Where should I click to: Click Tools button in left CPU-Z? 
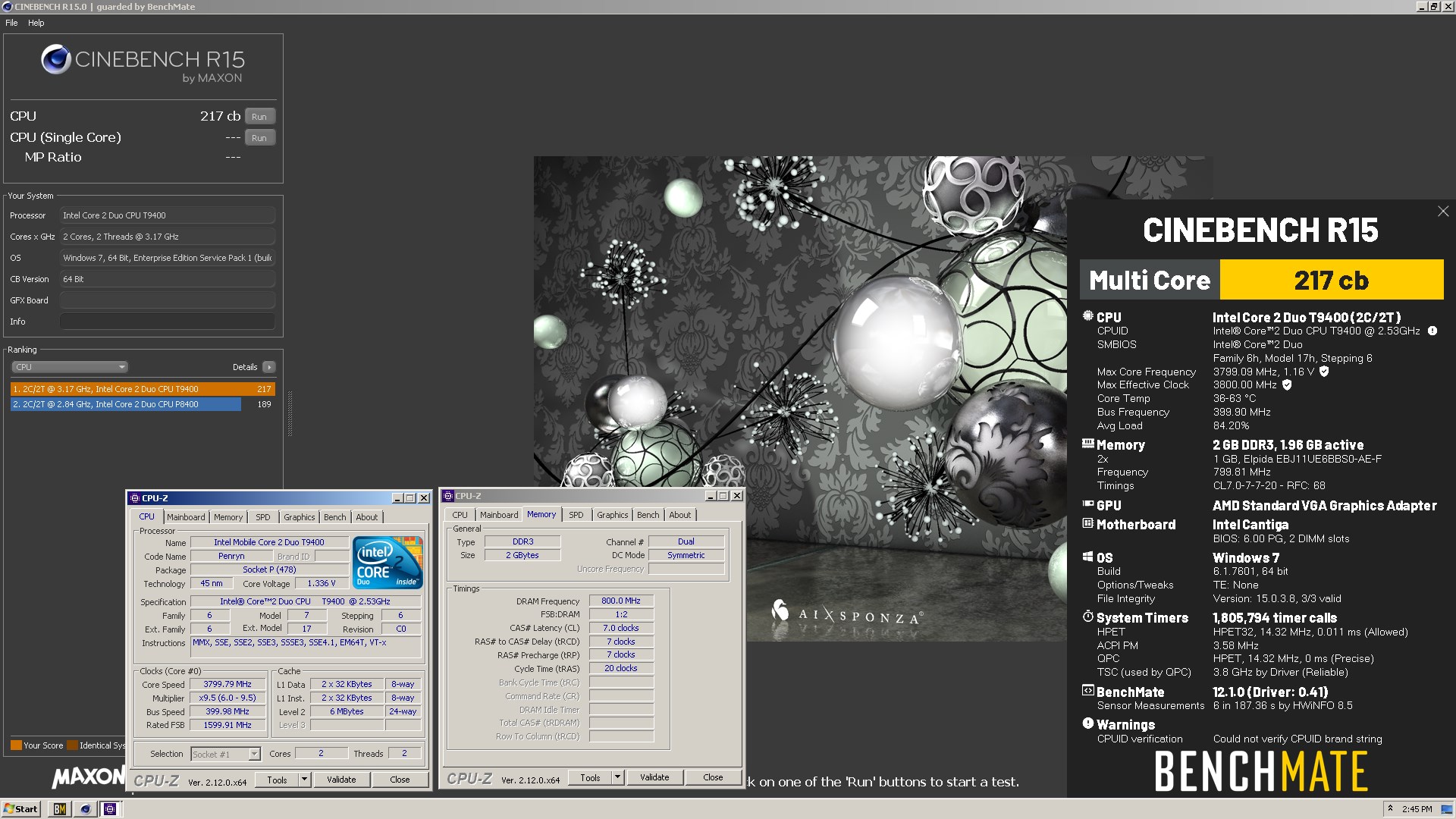[278, 780]
